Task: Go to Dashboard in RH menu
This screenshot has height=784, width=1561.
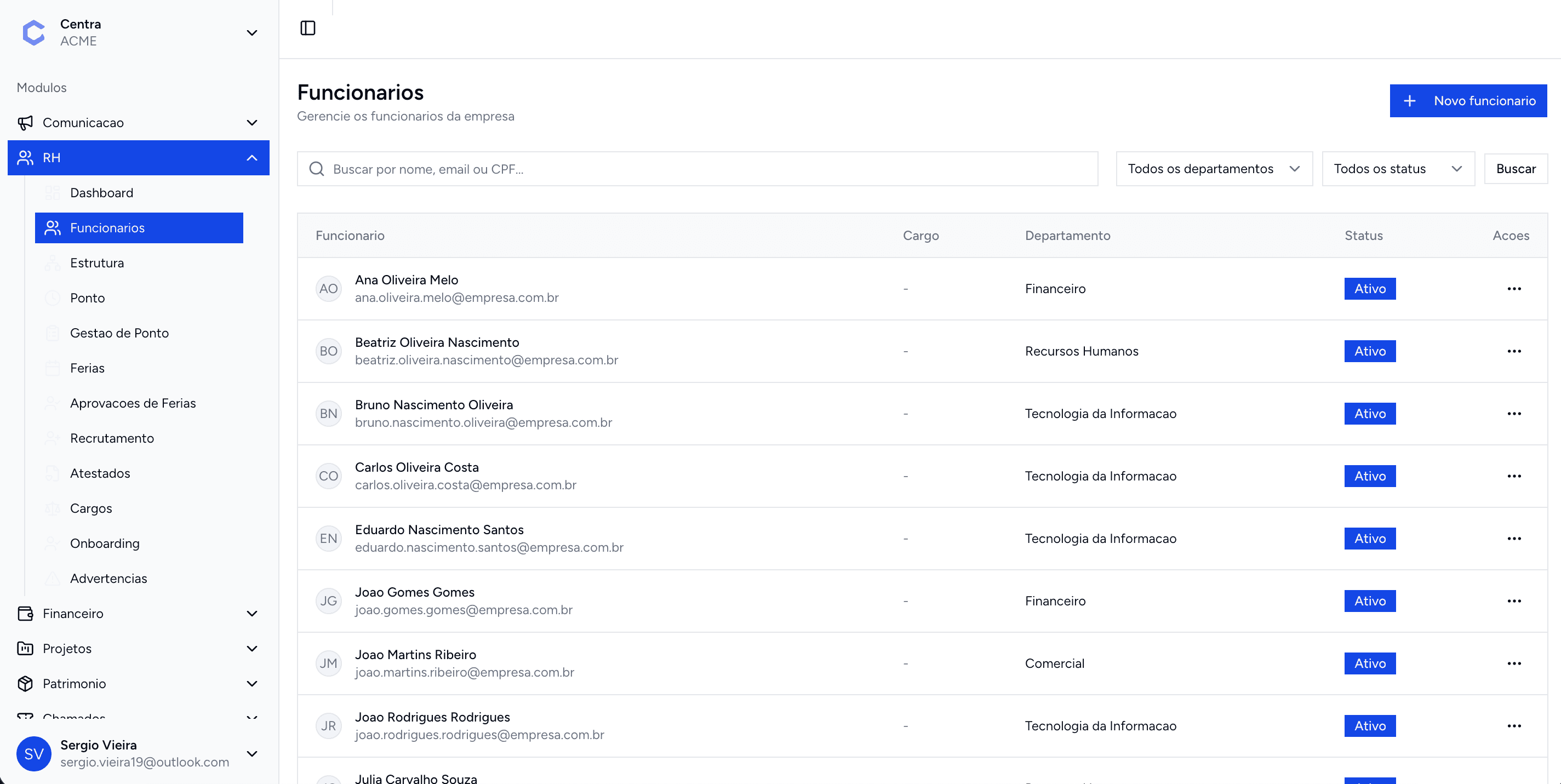Action: coord(101,193)
